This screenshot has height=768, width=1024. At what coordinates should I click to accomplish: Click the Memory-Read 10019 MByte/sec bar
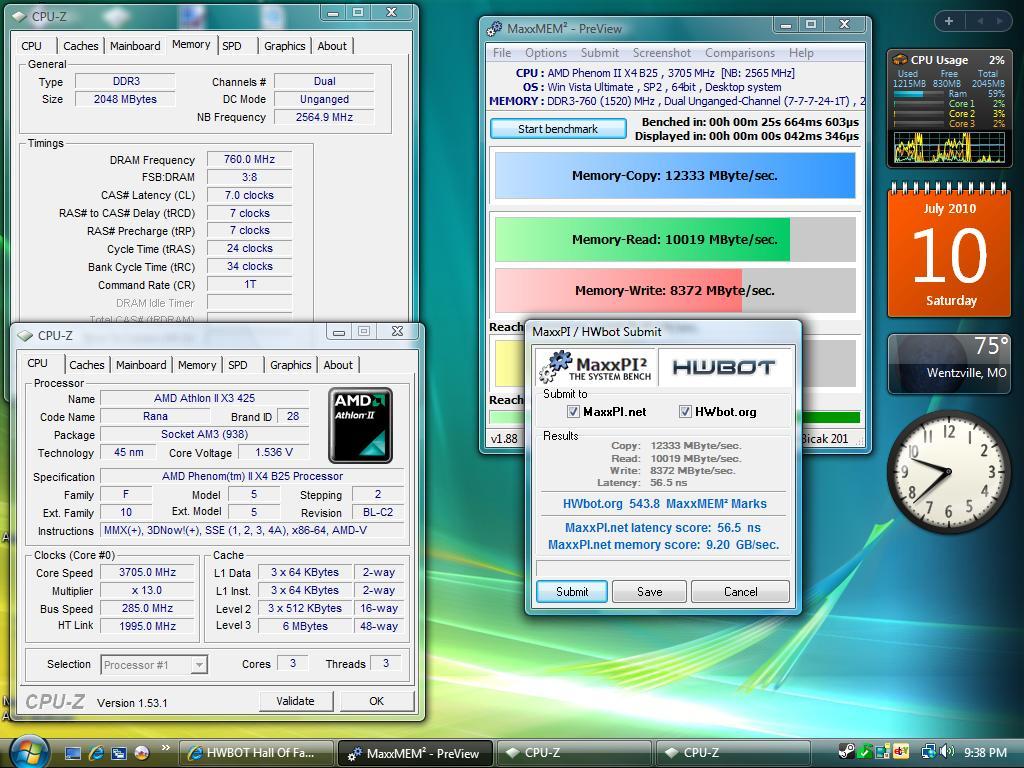pyautogui.click(x=675, y=240)
